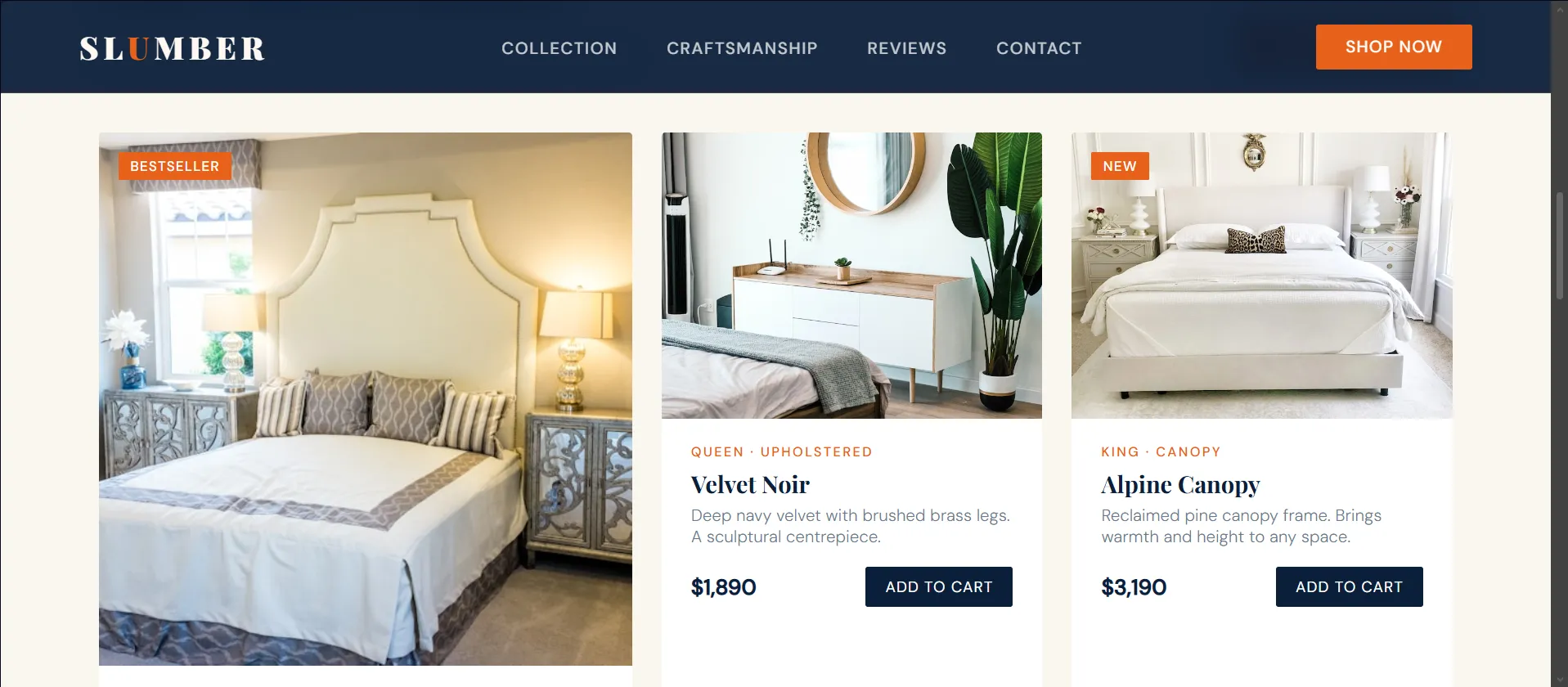Viewport: 1568px width, 687px height.
Task: Open the bestseller bed photo
Action: 366,399
